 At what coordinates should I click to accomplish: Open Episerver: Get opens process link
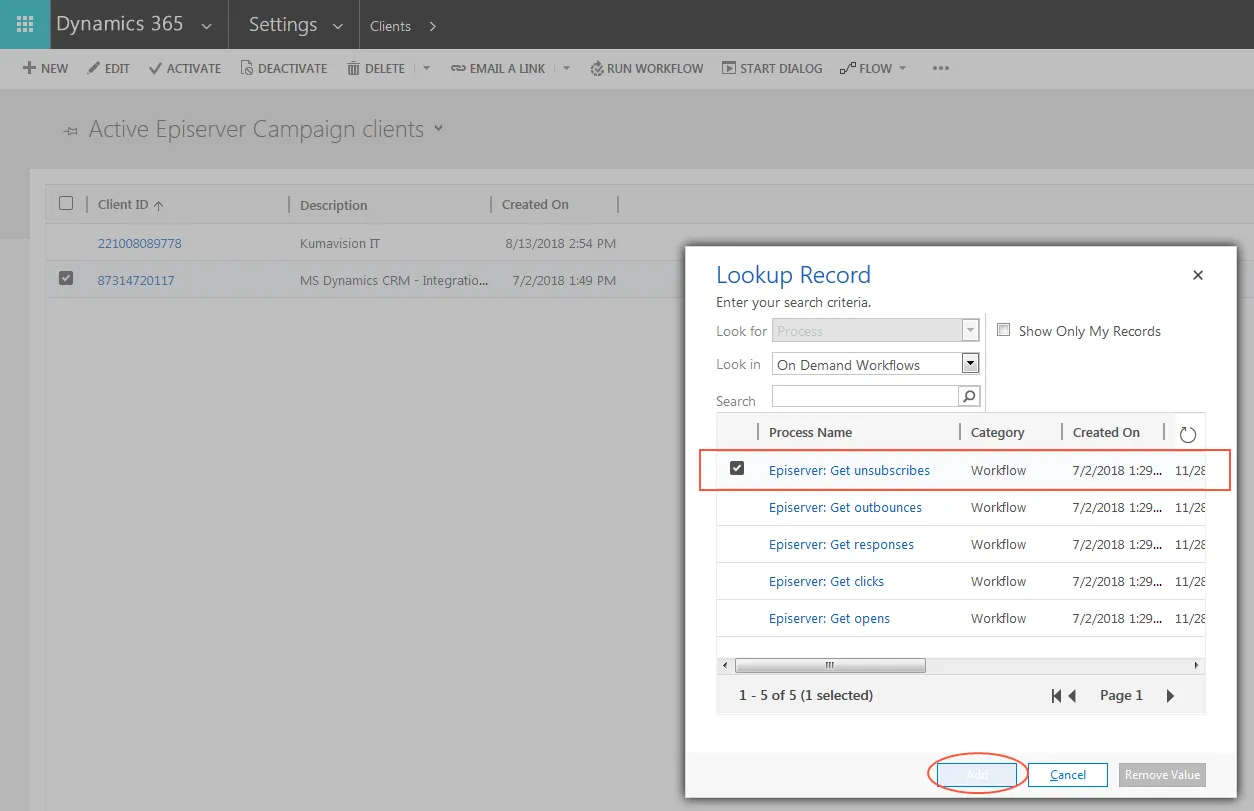(x=829, y=618)
